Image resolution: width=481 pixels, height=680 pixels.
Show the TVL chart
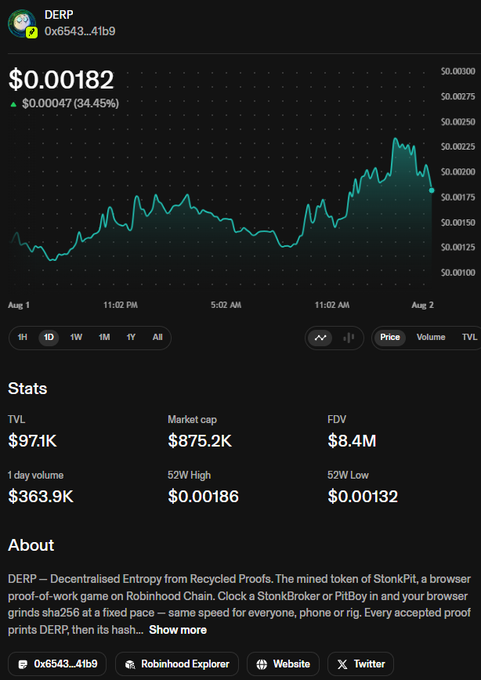pos(469,337)
